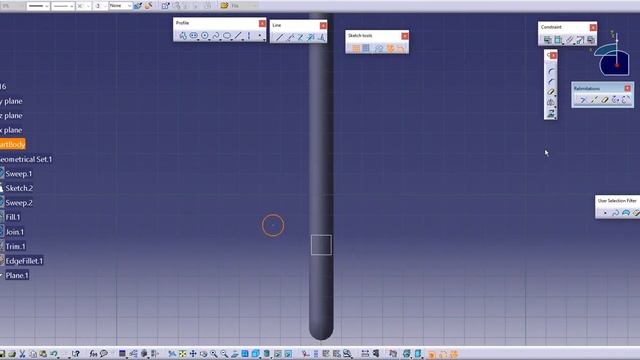Image resolution: width=640 pixels, height=360 pixels.
Task: Select Project 3D Elements in vertical toolbar
Action: (x=551, y=113)
